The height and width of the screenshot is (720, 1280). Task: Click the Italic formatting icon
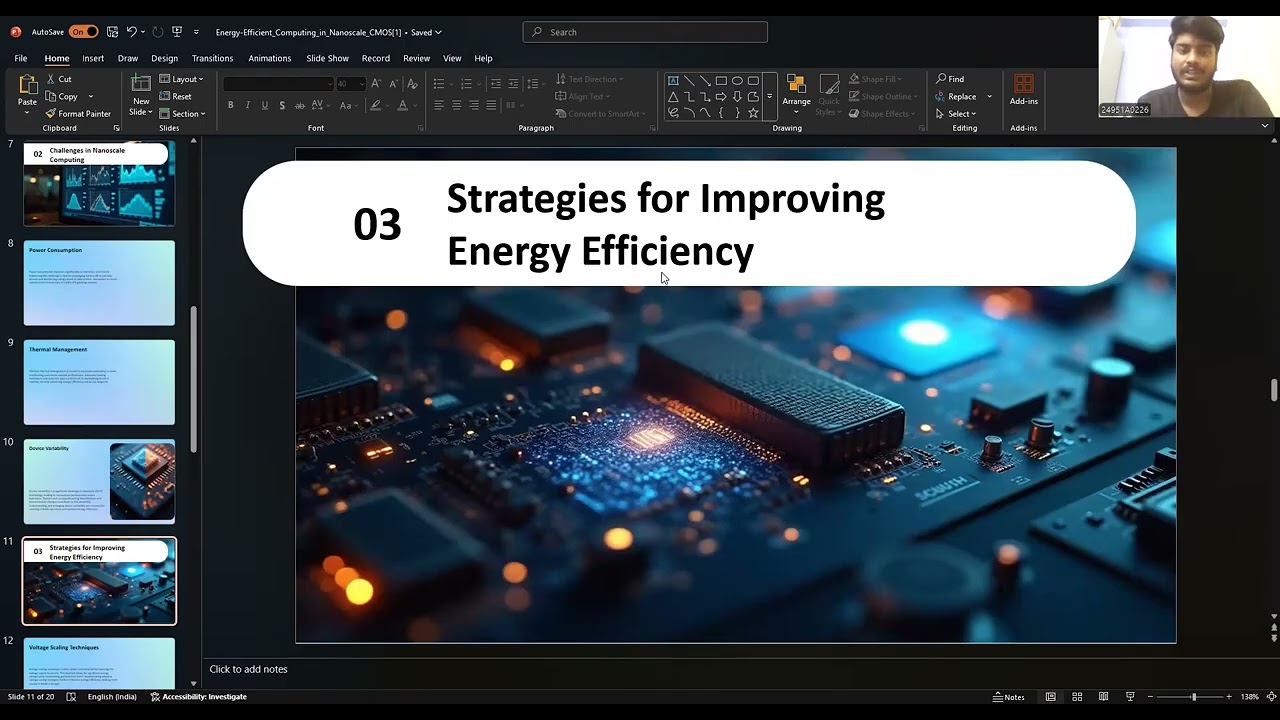point(248,105)
